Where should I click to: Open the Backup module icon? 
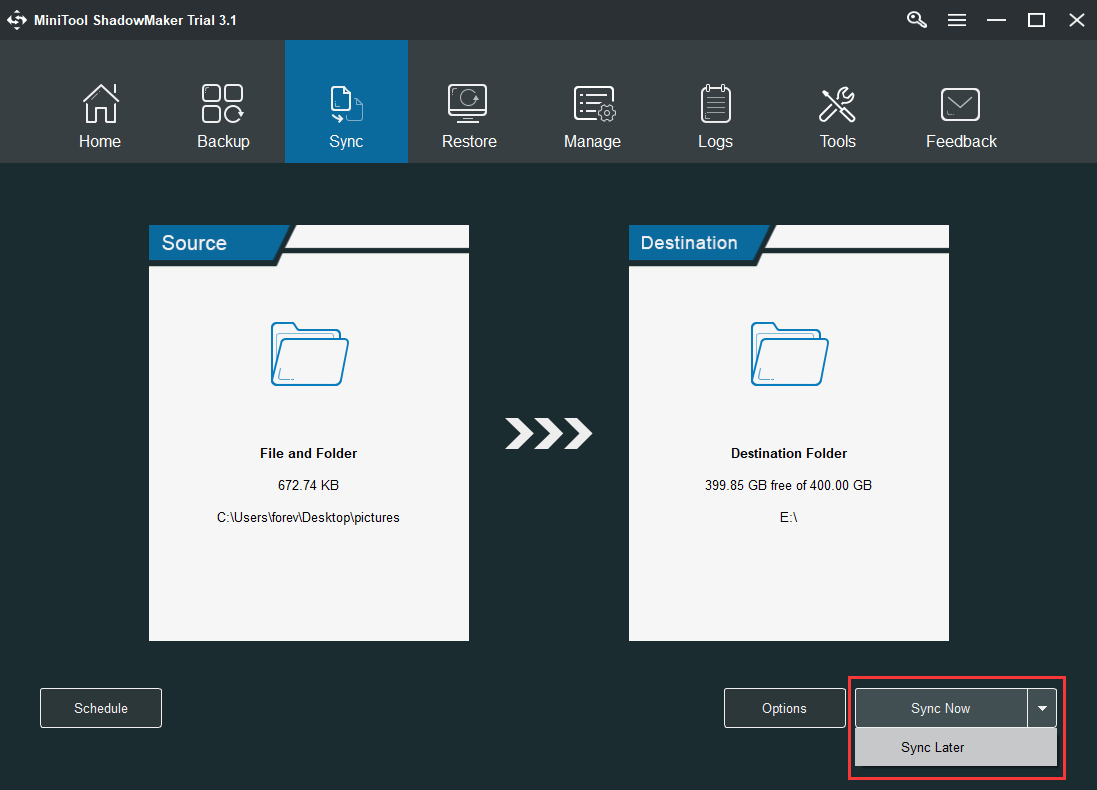(222, 103)
